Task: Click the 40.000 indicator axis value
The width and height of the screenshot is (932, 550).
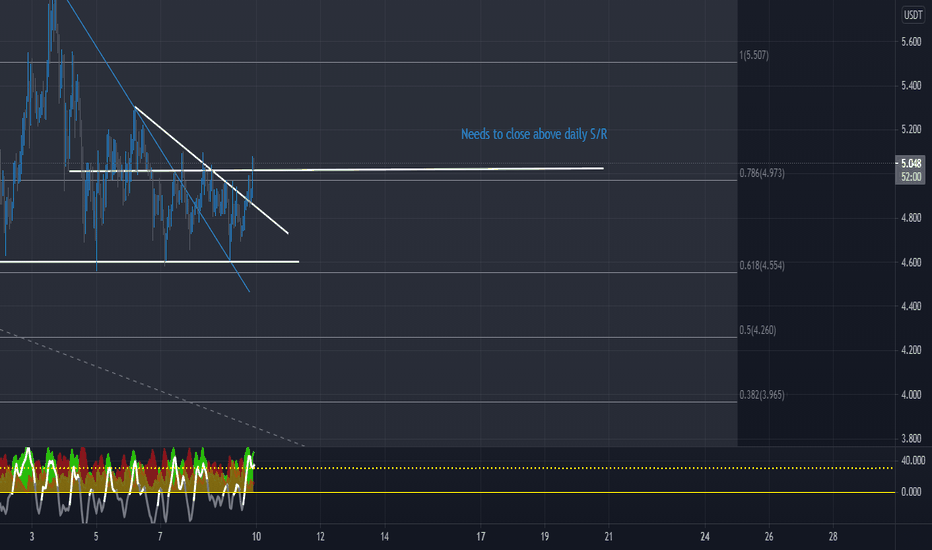Action: click(912, 460)
